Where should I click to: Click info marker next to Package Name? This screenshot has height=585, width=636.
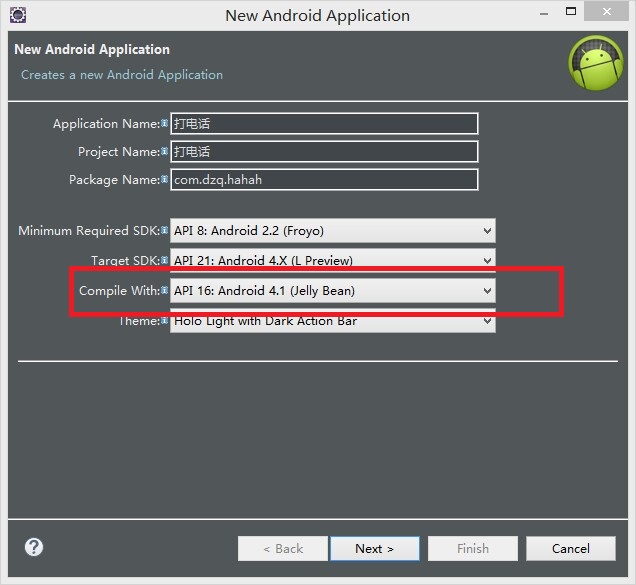[x=164, y=179]
